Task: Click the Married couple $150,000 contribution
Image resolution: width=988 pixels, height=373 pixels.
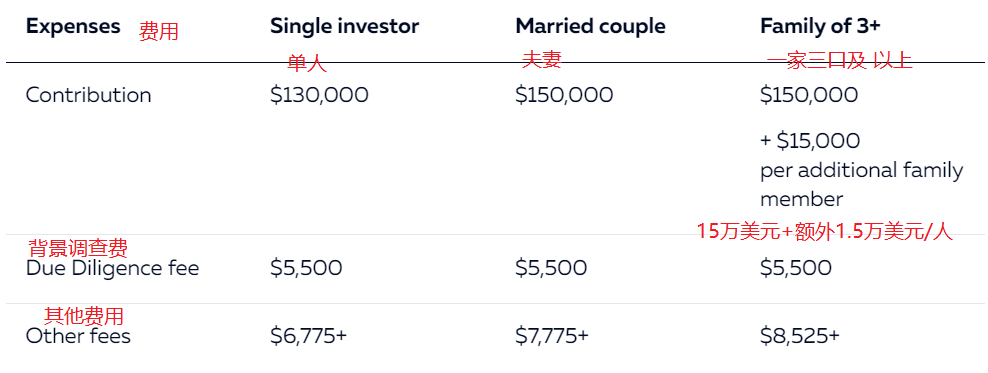Action: click(564, 95)
